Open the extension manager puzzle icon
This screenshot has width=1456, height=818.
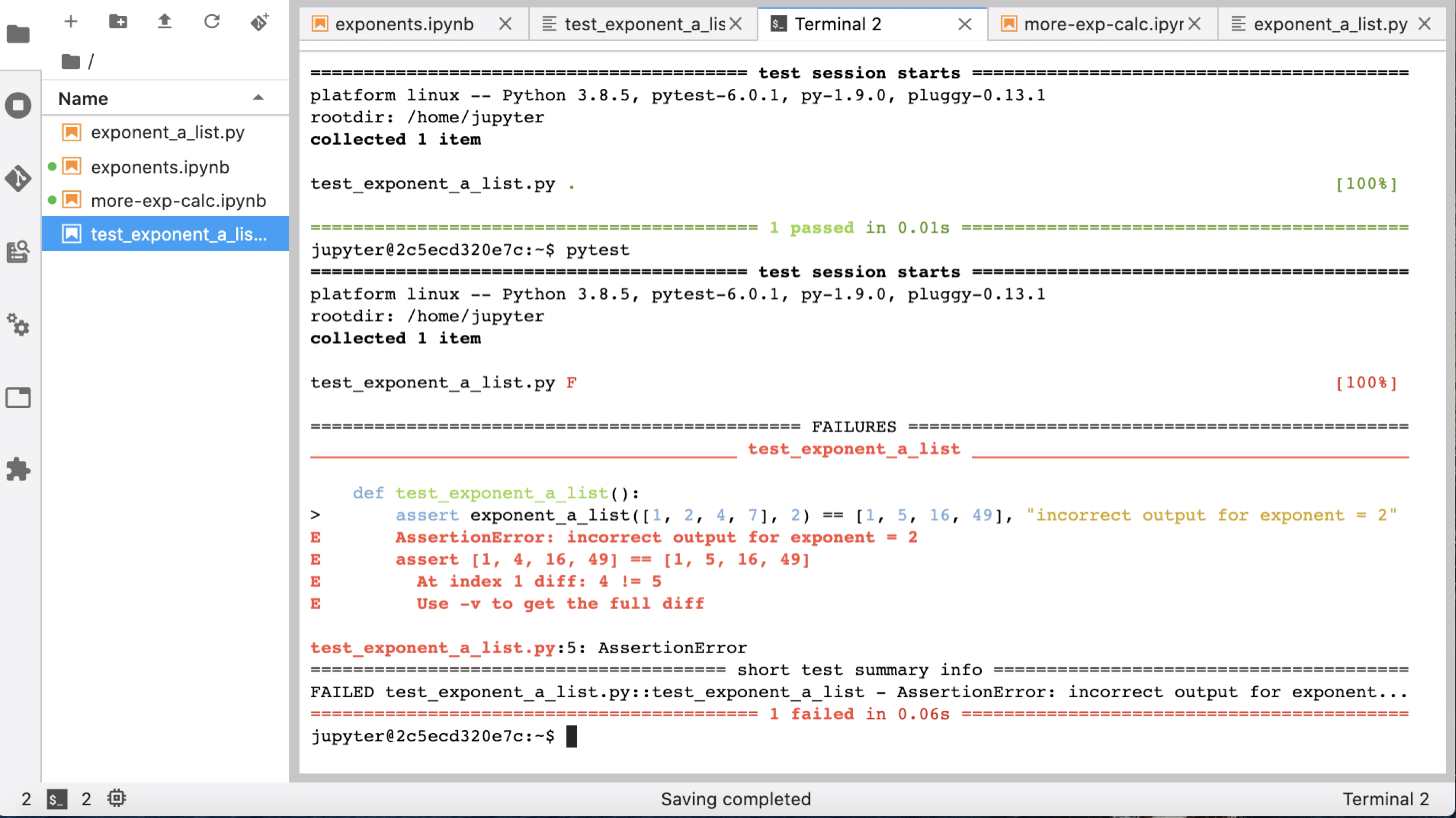pyautogui.click(x=18, y=469)
